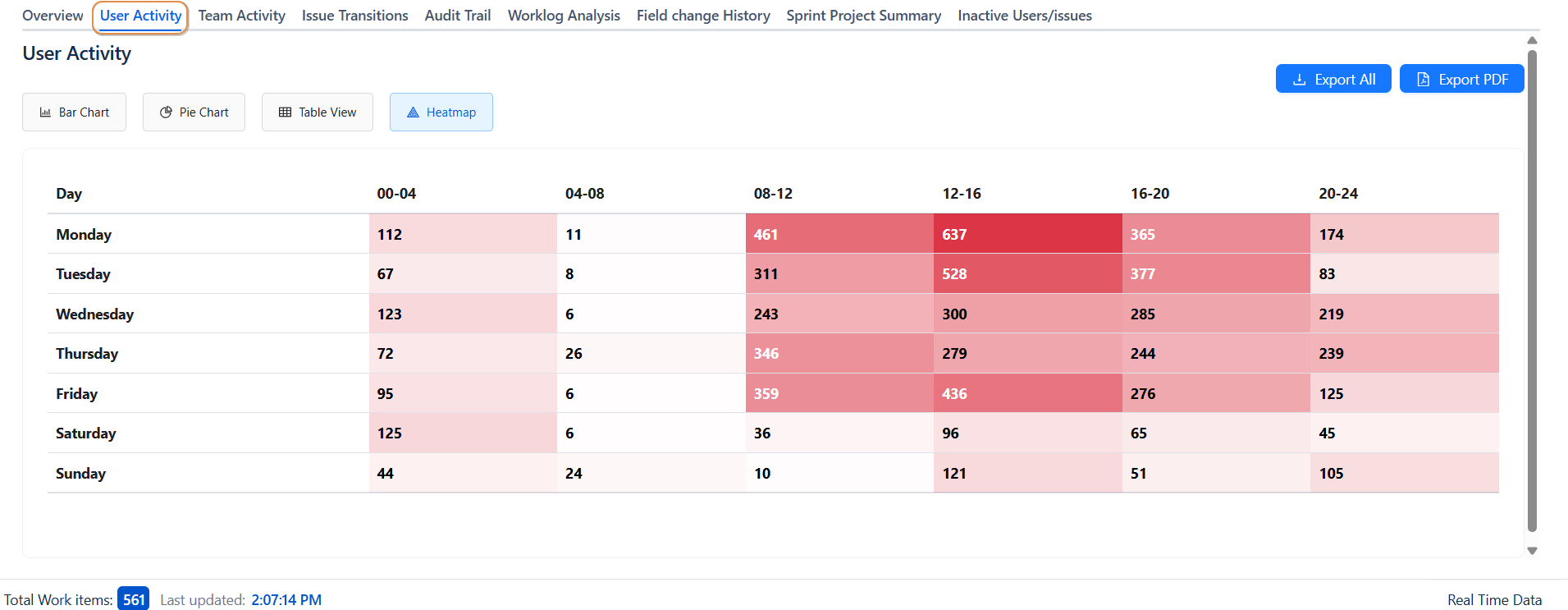This screenshot has width=1568, height=610.
Task: Open the Worklog Analysis tab
Action: [x=564, y=16]
